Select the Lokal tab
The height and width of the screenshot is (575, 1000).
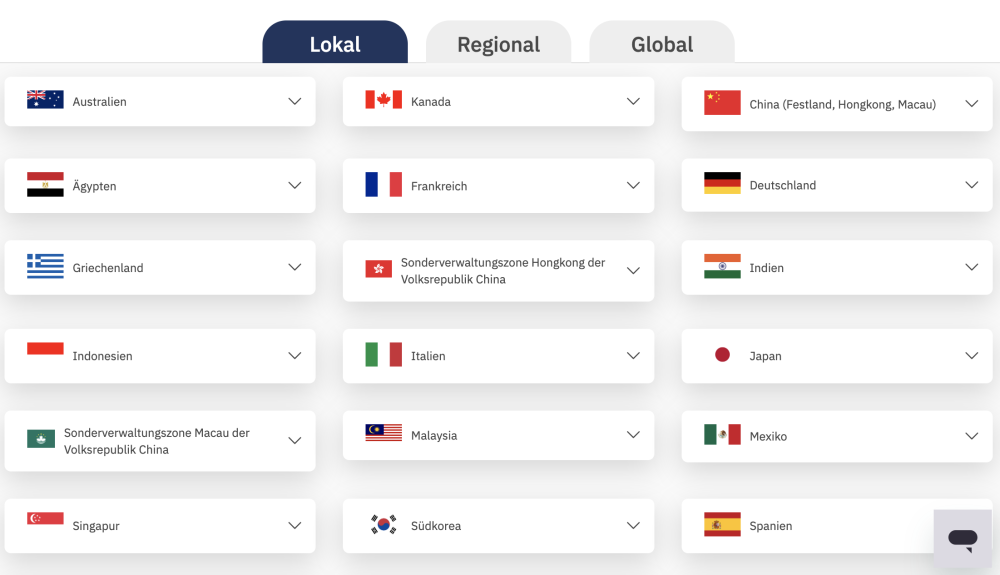[x=335, y=42]
